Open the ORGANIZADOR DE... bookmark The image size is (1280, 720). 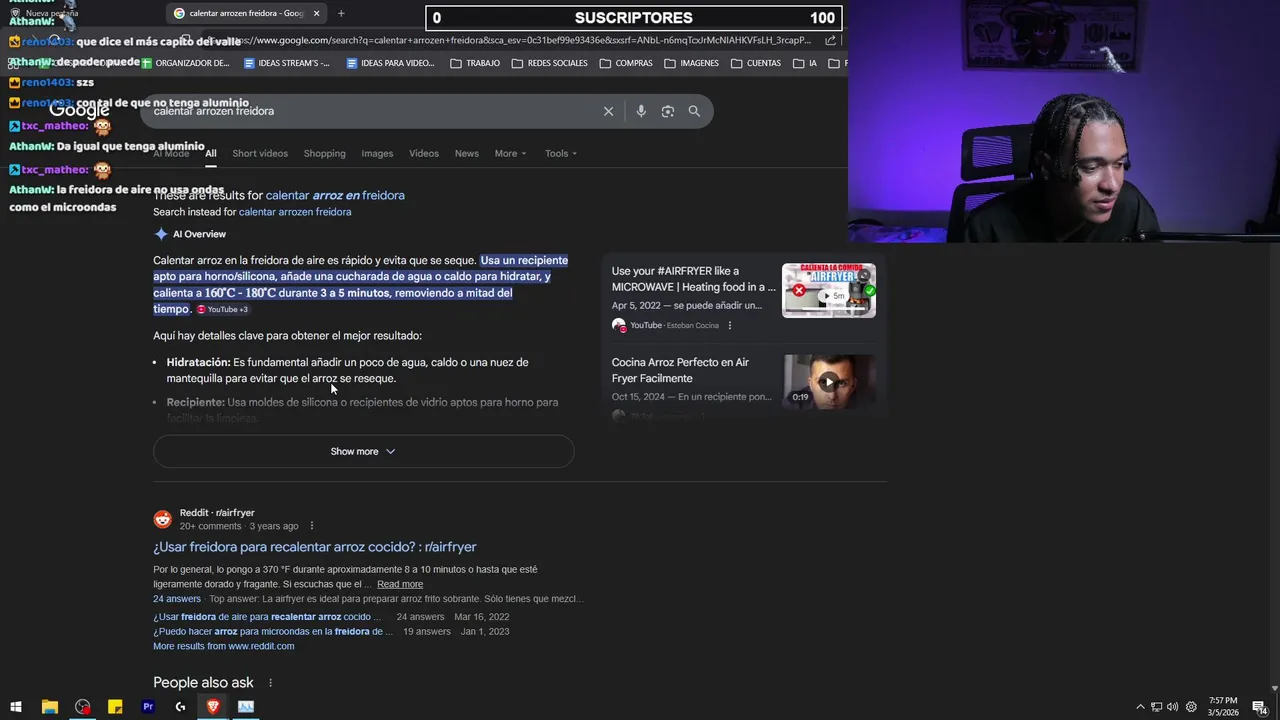pyautogui.click(x=185, y=63)
